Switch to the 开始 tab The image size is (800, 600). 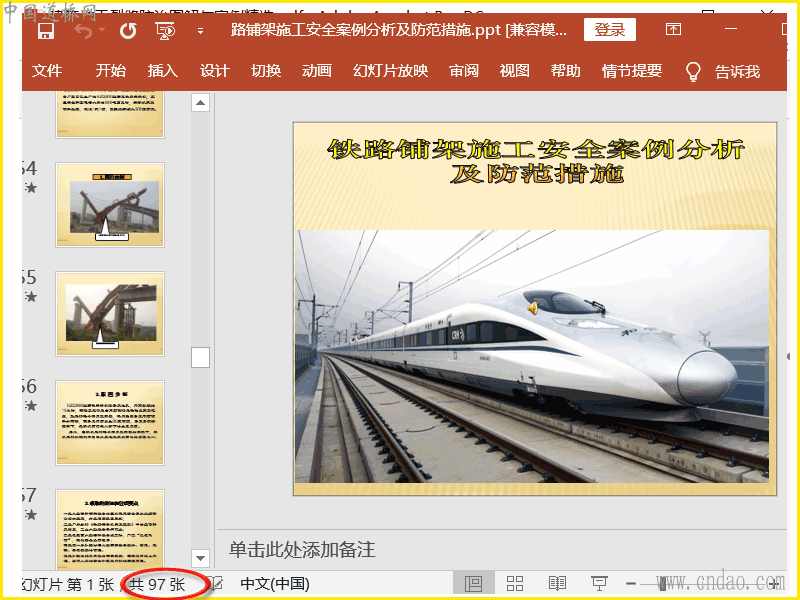[x=110, y=70]
